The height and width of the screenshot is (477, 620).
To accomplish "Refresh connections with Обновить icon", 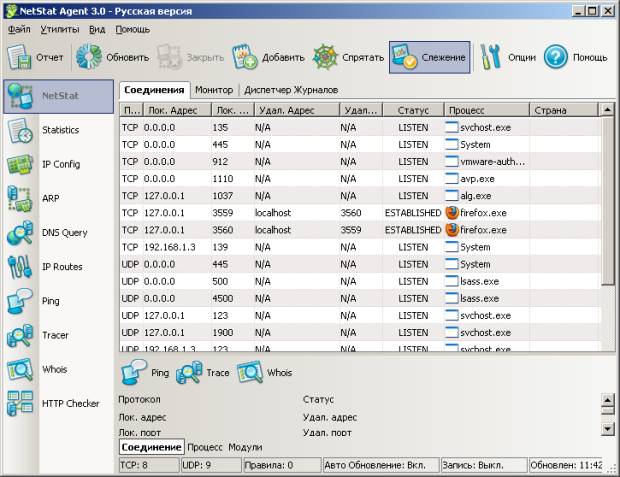I will click(88, 57).
